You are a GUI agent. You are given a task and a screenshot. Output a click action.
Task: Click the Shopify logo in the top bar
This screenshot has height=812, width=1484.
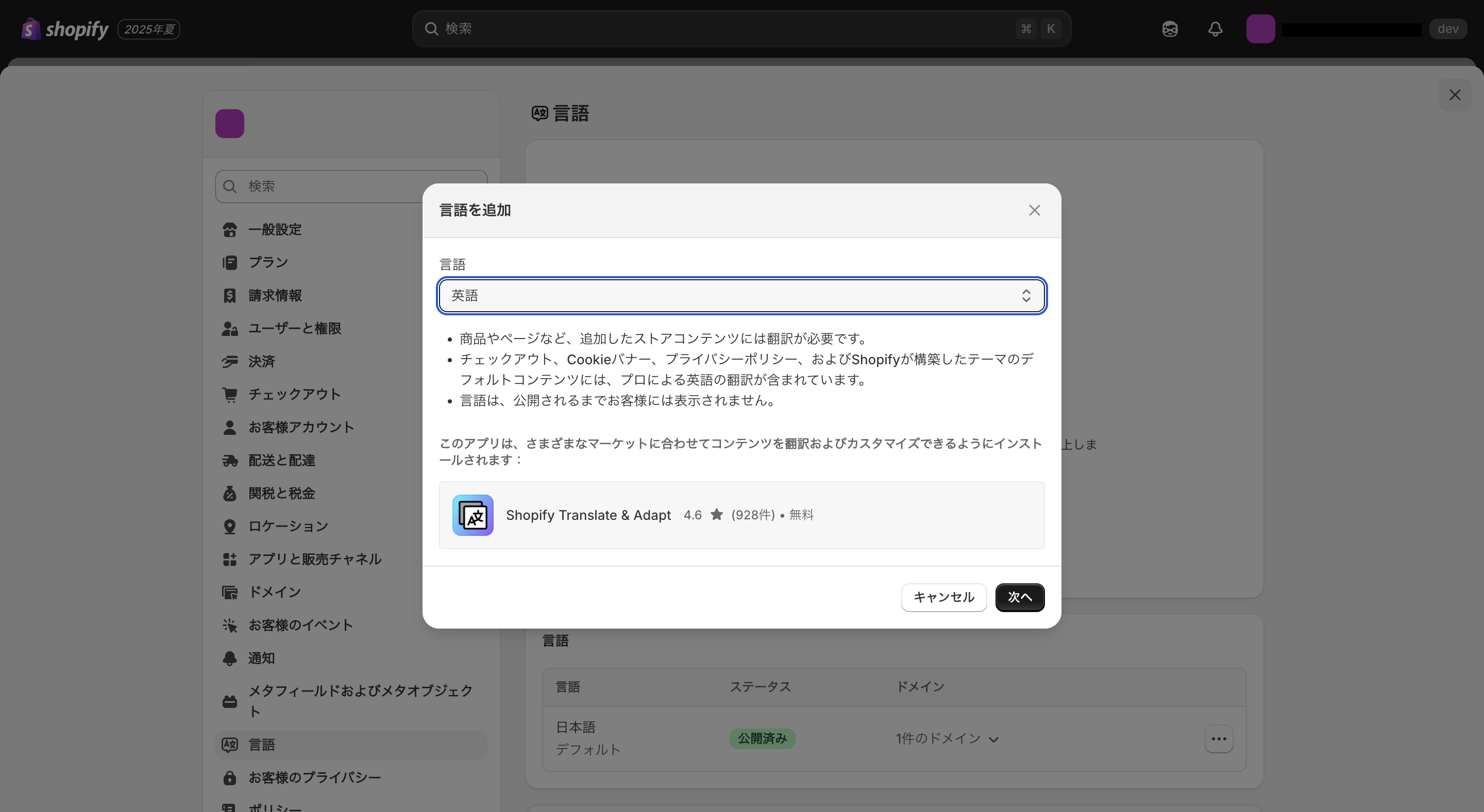64,29
